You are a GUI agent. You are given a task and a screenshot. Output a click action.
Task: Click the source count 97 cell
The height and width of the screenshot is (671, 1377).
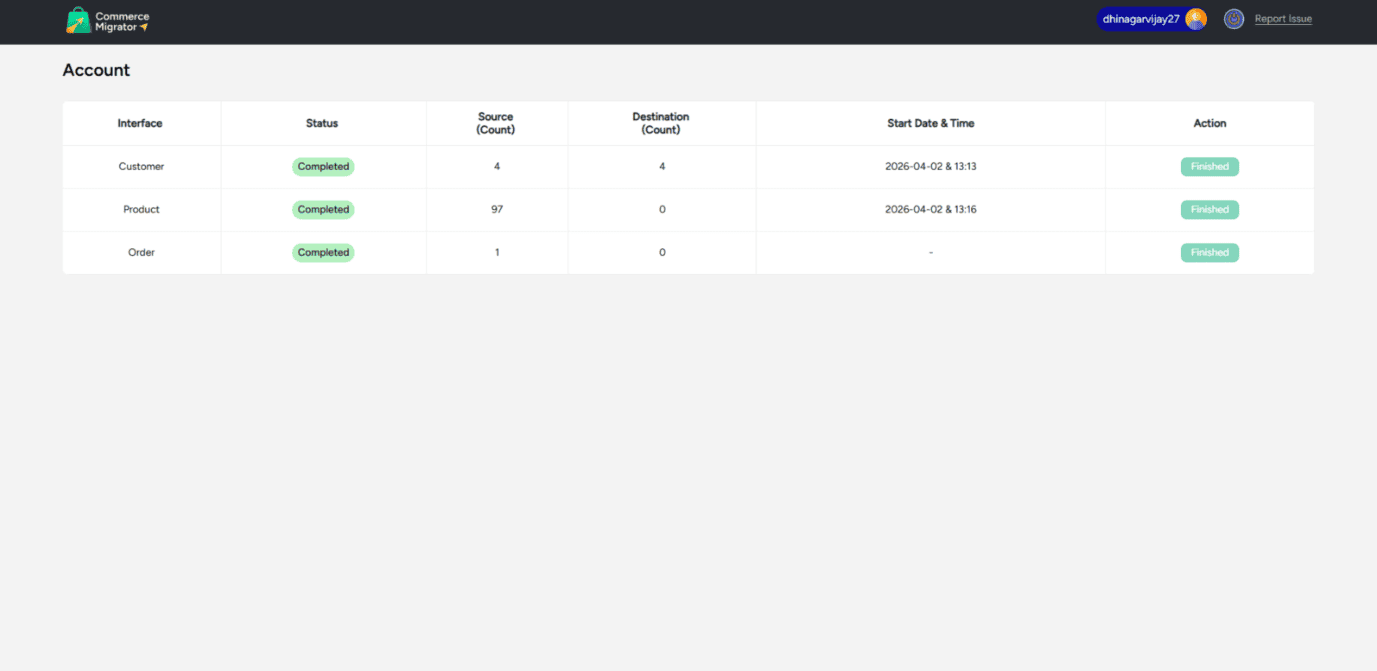point(497,210)
